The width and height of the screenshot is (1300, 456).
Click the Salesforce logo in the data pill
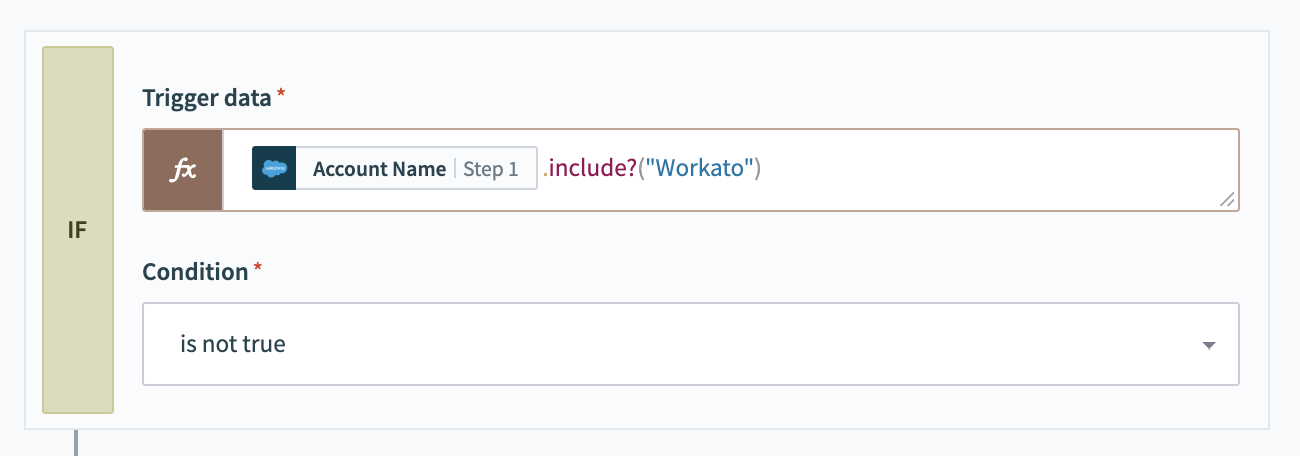tap(274, 169)
